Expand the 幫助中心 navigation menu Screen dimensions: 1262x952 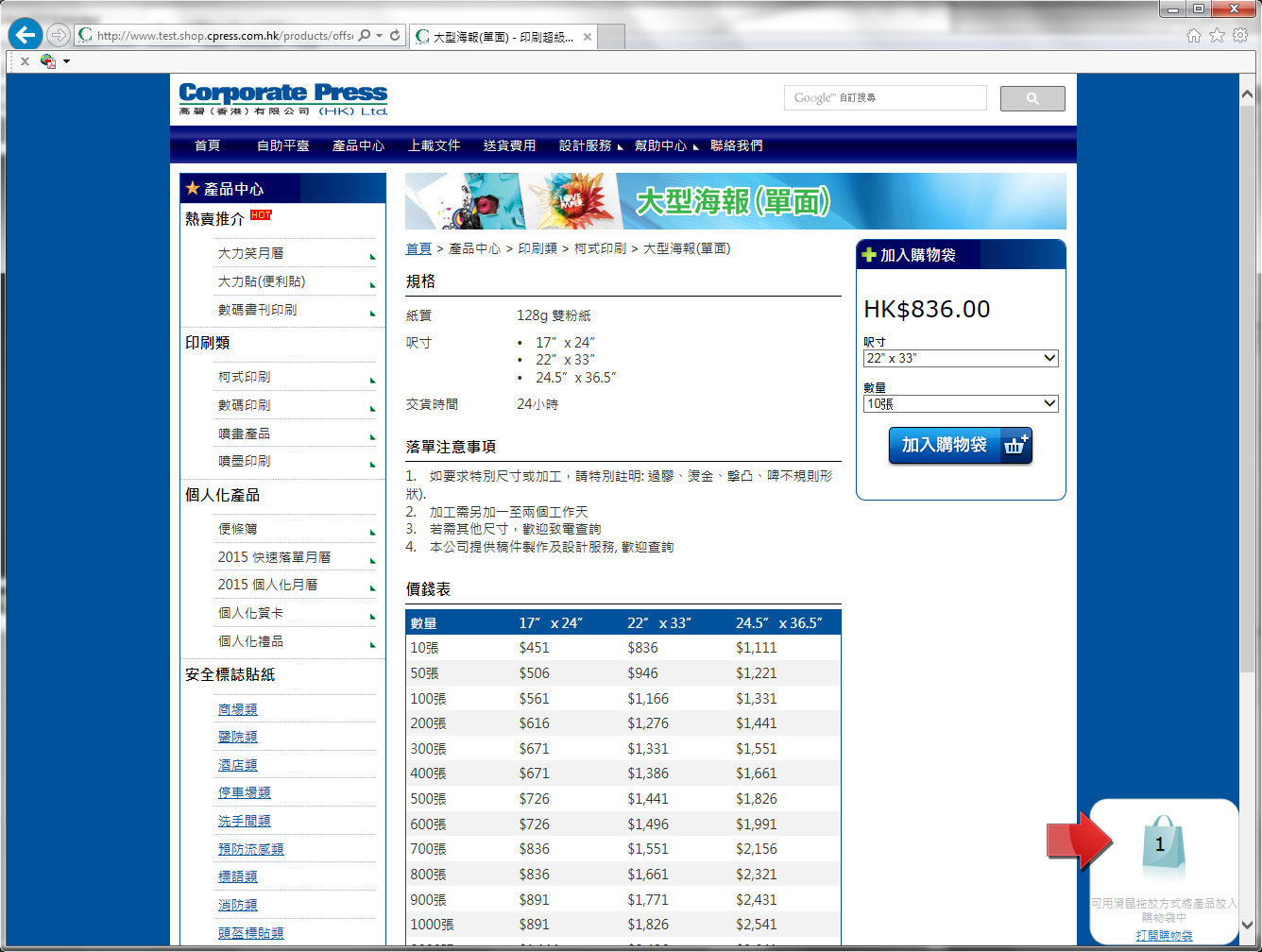coord(665,145)
